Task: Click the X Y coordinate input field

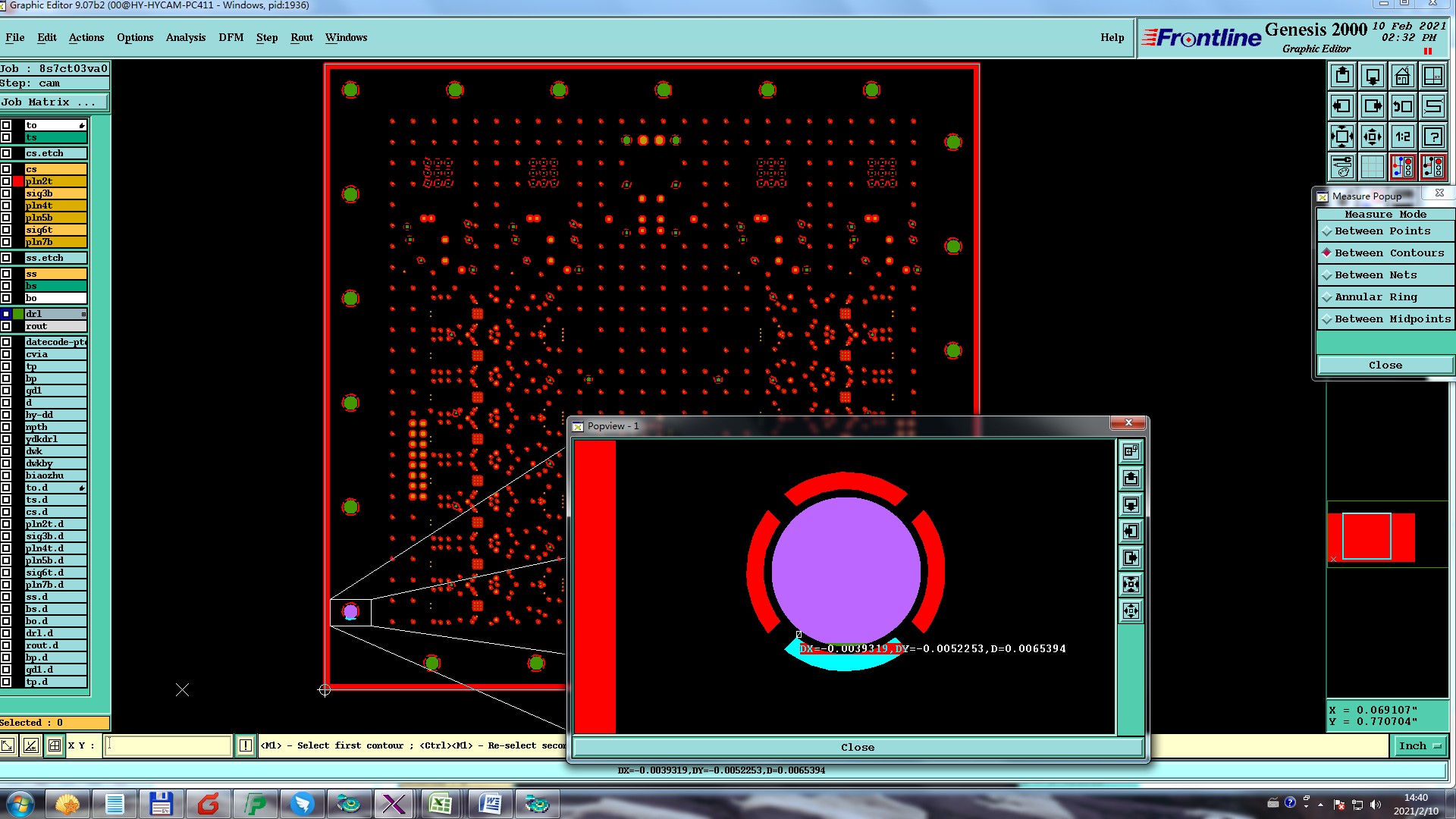Action: coord(167,746)
